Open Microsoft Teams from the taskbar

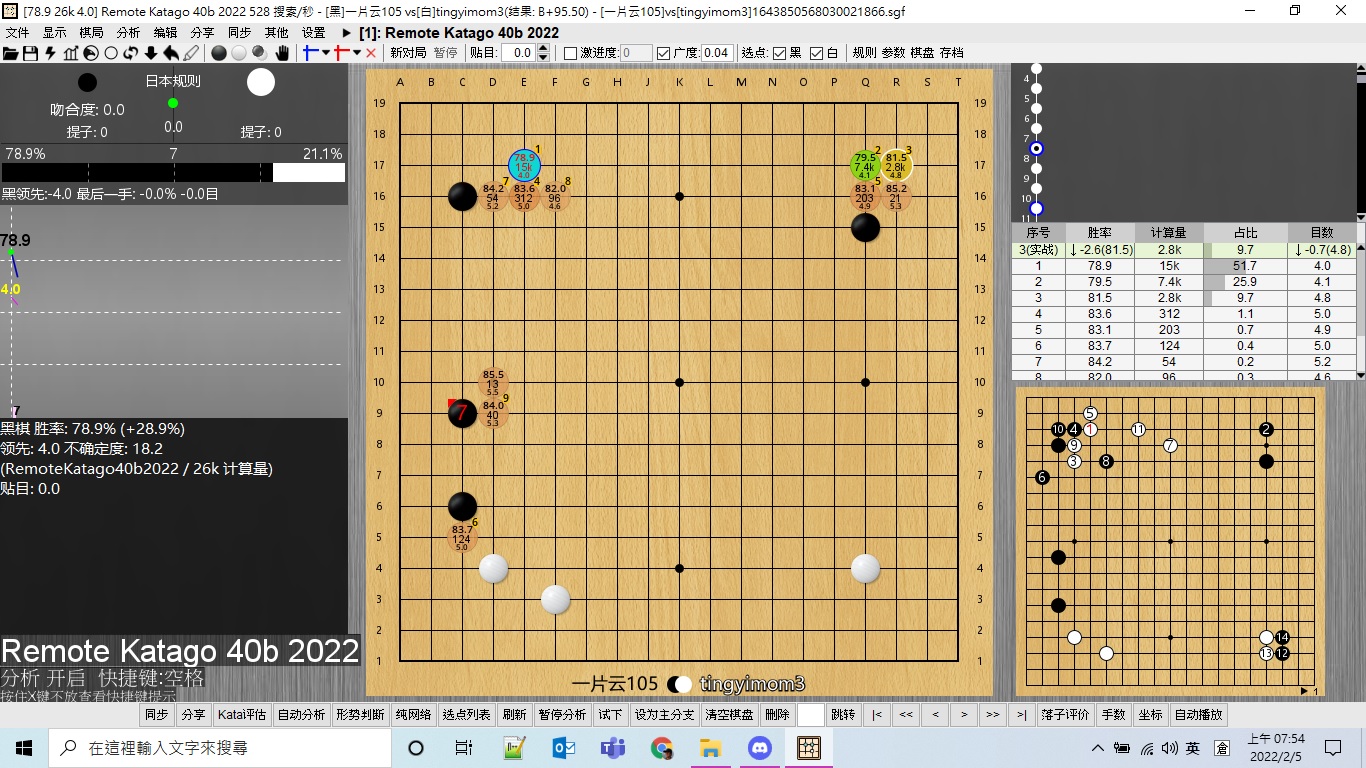click(612, 747)
